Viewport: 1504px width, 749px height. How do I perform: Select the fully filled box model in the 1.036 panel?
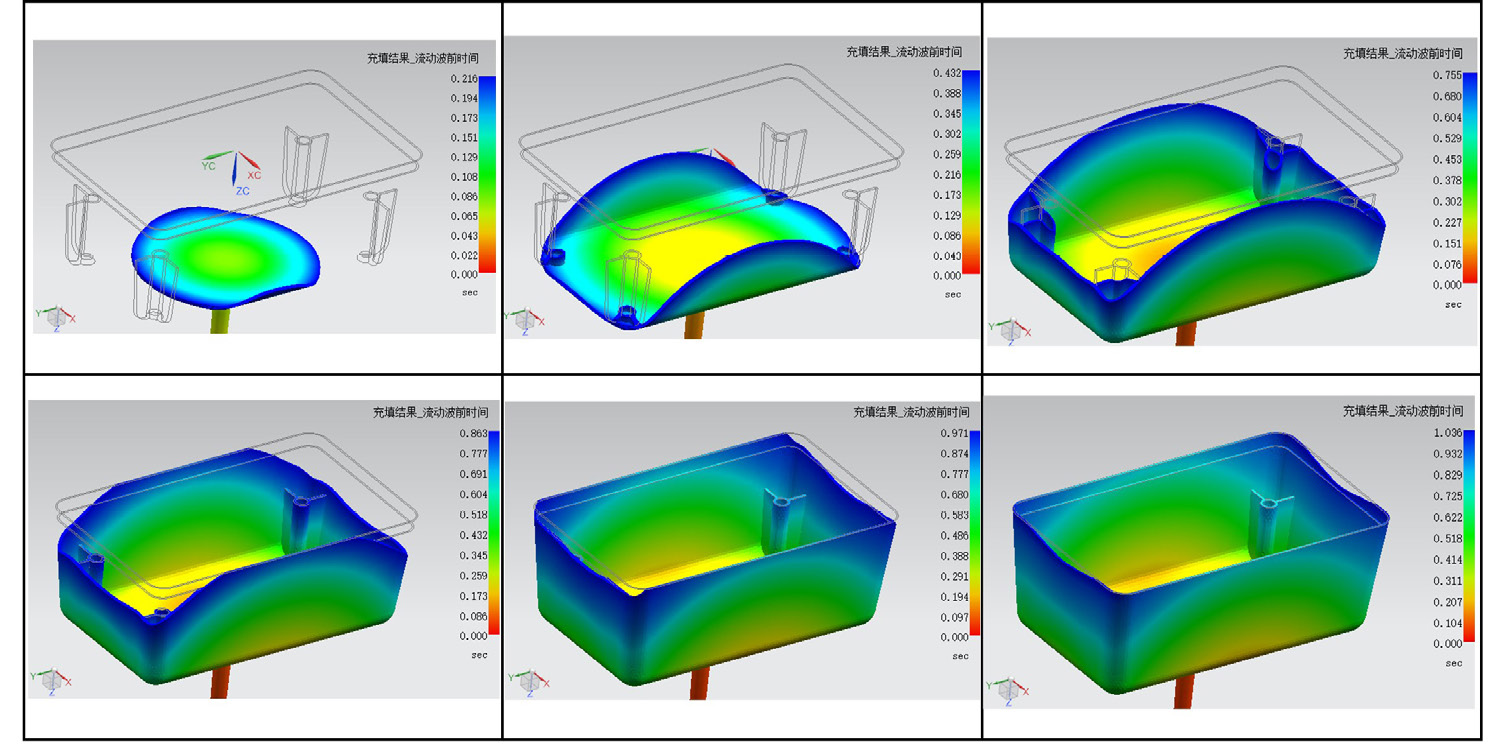pyautogui.click(x=1200, y=562)
